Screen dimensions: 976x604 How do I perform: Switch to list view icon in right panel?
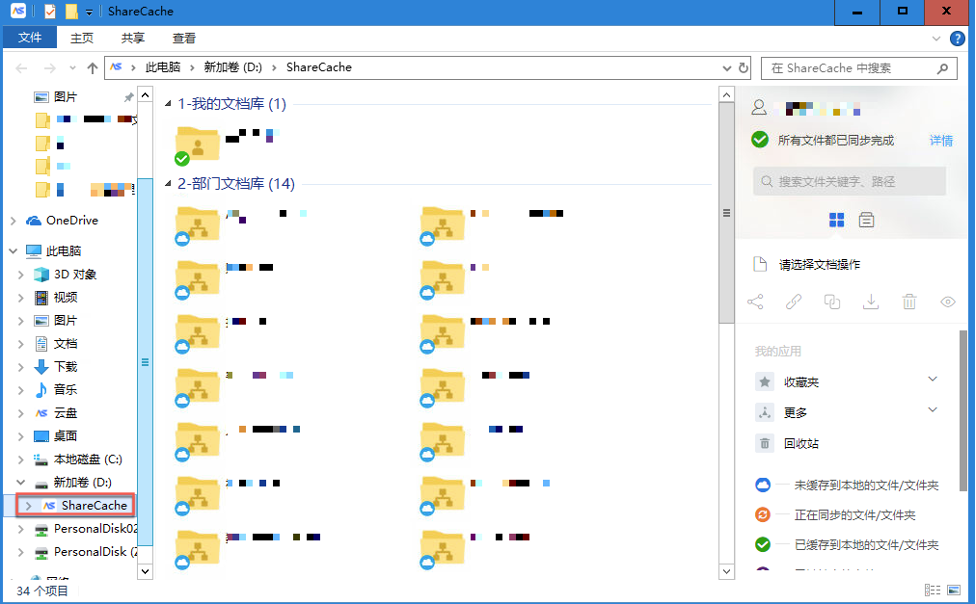pyautogui.click(x=866, y=220)
